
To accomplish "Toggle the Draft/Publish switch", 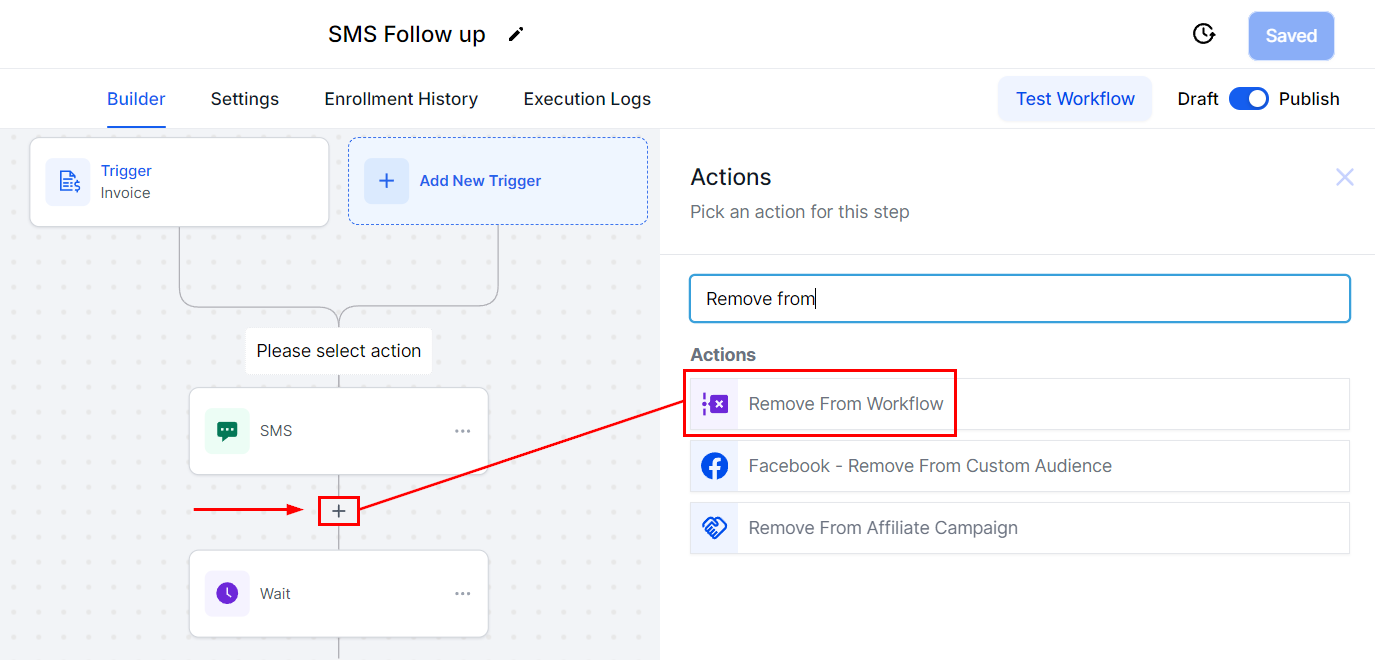I will pos(1248,99).
